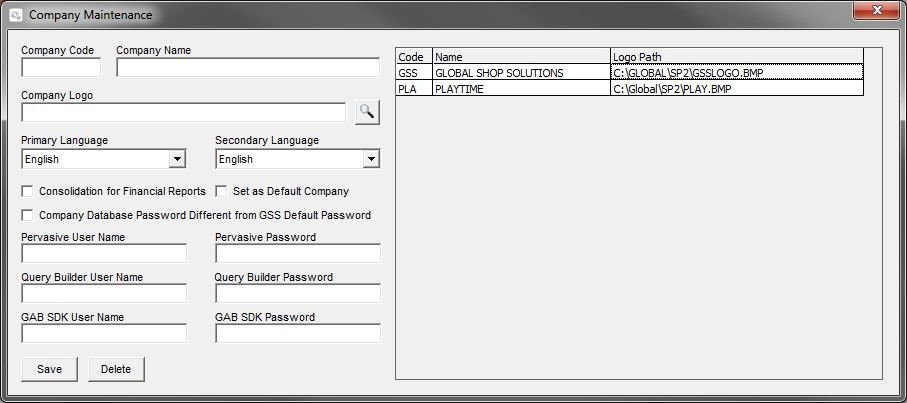Viewport: 907px width, 403px height.
Task: Select the GSS code cell
Action: point(414,72)
